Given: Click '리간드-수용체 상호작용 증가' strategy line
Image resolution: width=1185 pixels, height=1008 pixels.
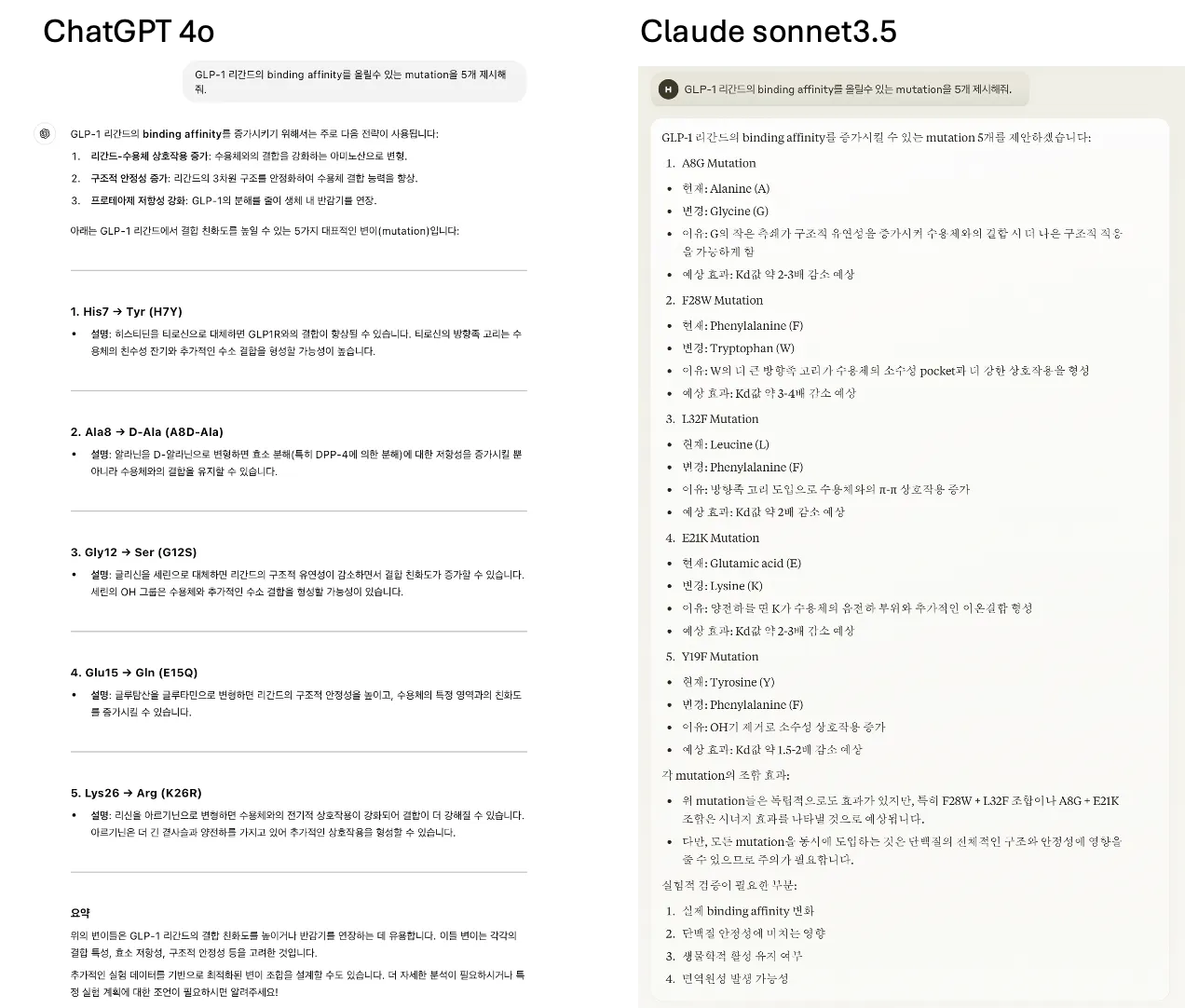Looking at the screenshot, I should [239, 157].
